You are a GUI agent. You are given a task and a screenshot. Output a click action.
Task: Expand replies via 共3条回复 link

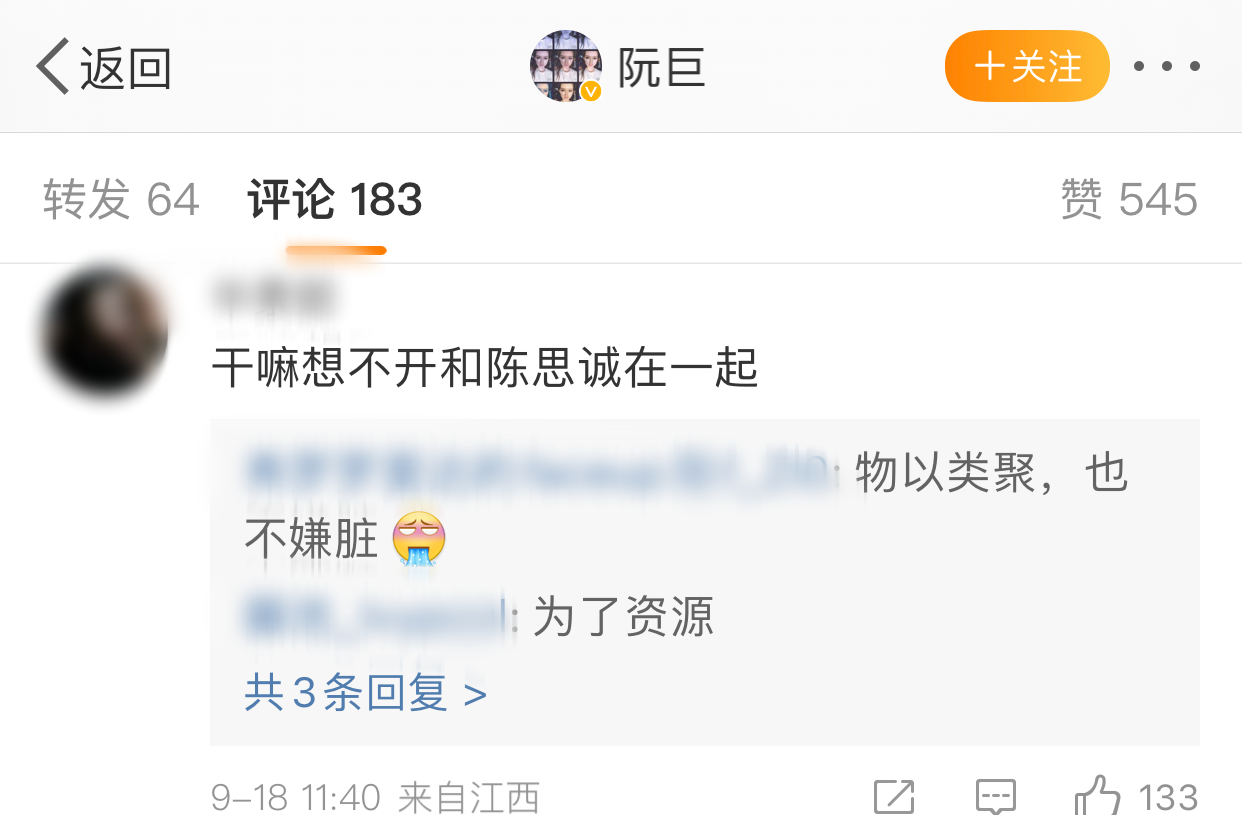coord(365,692)
